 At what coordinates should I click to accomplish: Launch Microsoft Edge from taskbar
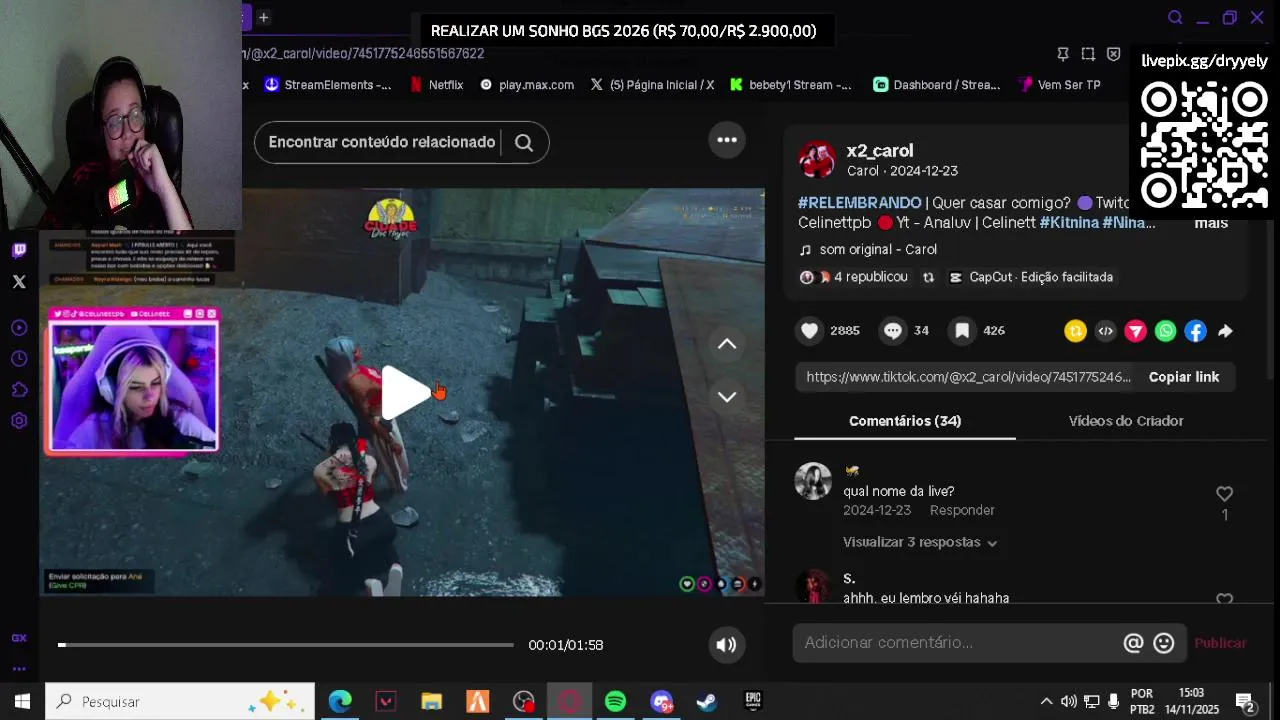[x=340, y=702]
